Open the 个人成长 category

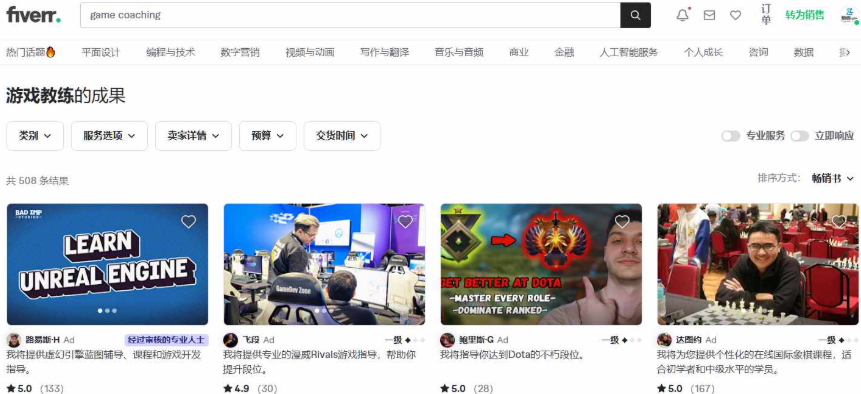(703, 52)
